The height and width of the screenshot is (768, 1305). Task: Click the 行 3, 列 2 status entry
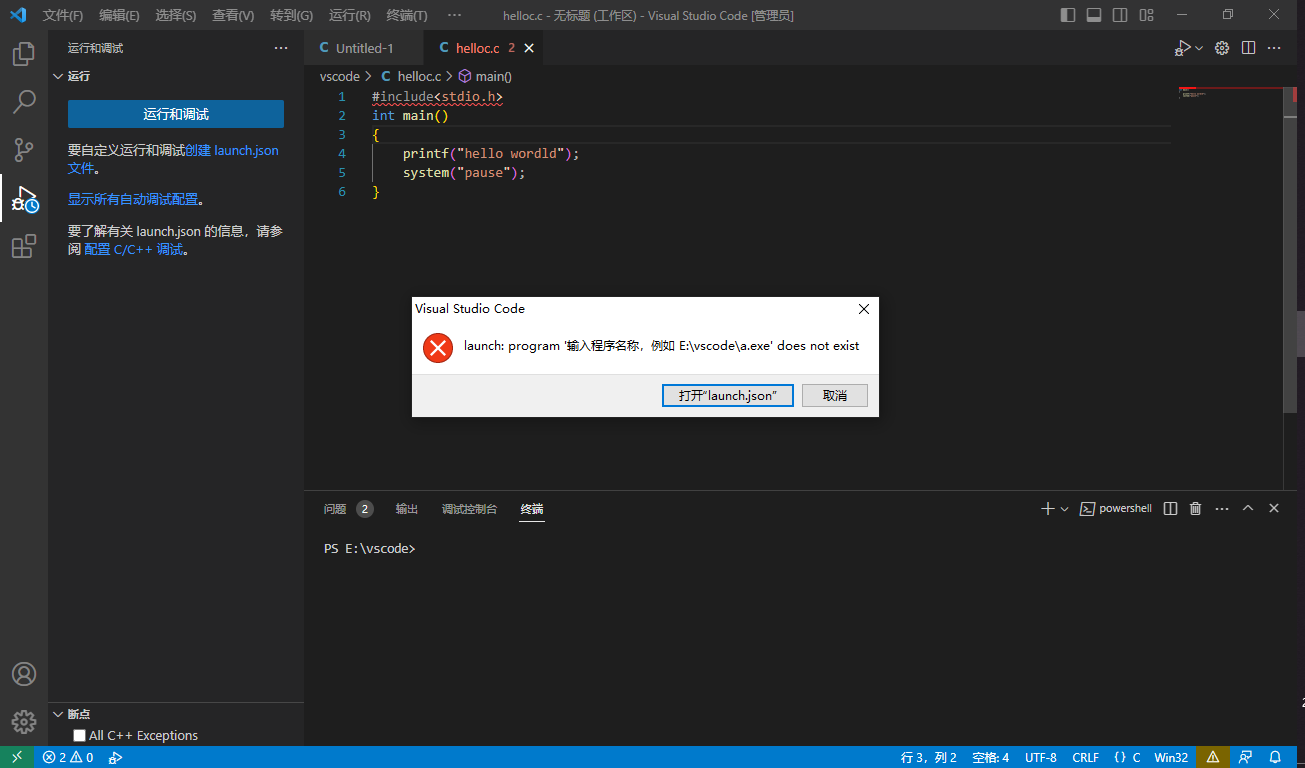tap(929, 757)
